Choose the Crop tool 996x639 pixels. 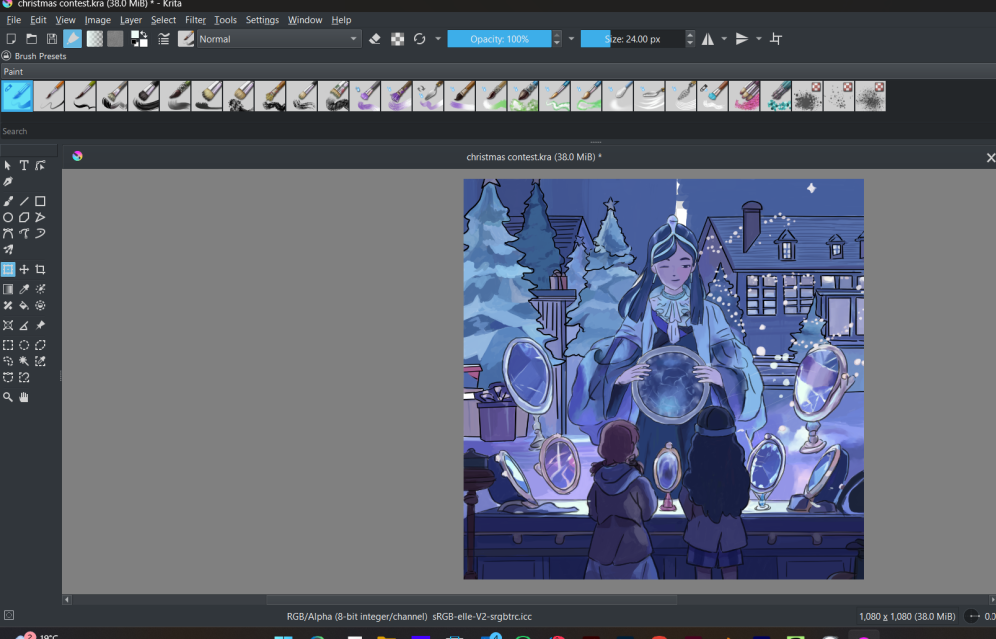pyautogui.click(x=40, y=269)
